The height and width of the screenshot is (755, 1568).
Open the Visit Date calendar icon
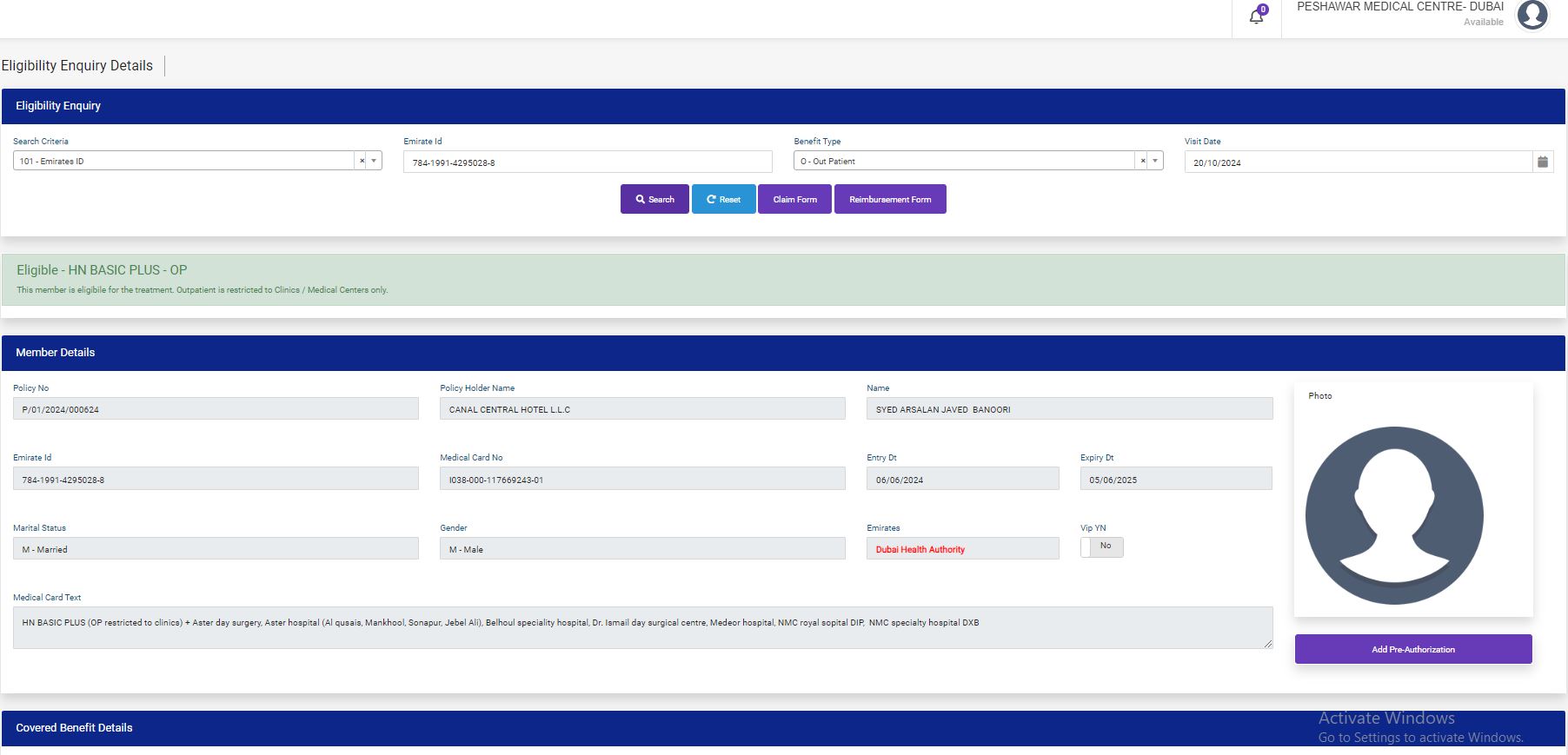pyautogui.click(x=1543, y=162)
